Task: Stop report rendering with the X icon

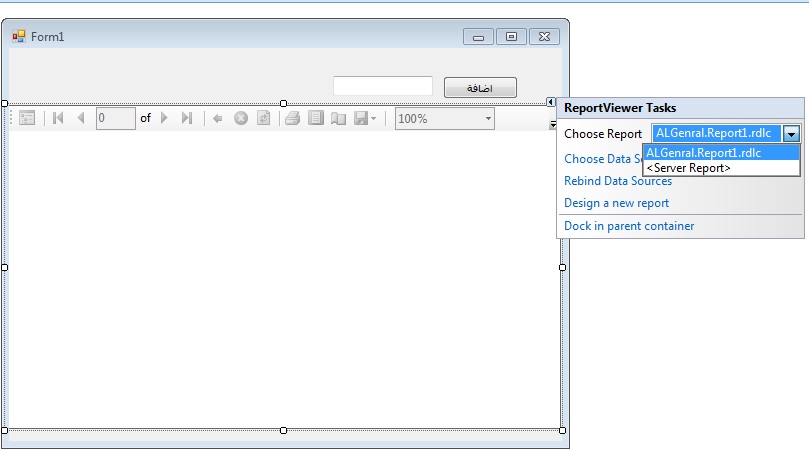Action: coord(241,118)
